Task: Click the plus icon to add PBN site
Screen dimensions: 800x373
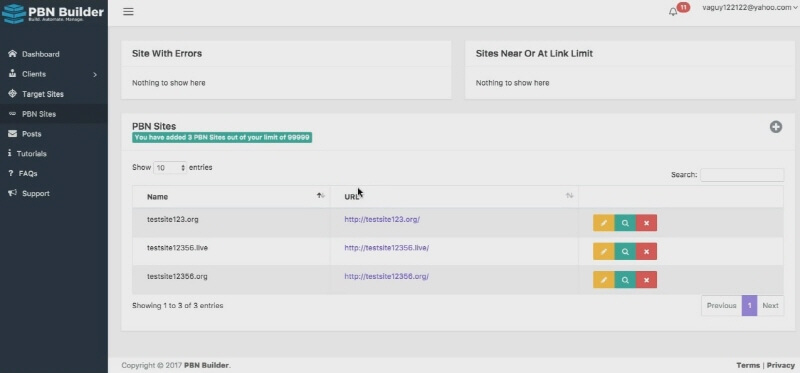Action: [x=776, y=127]
